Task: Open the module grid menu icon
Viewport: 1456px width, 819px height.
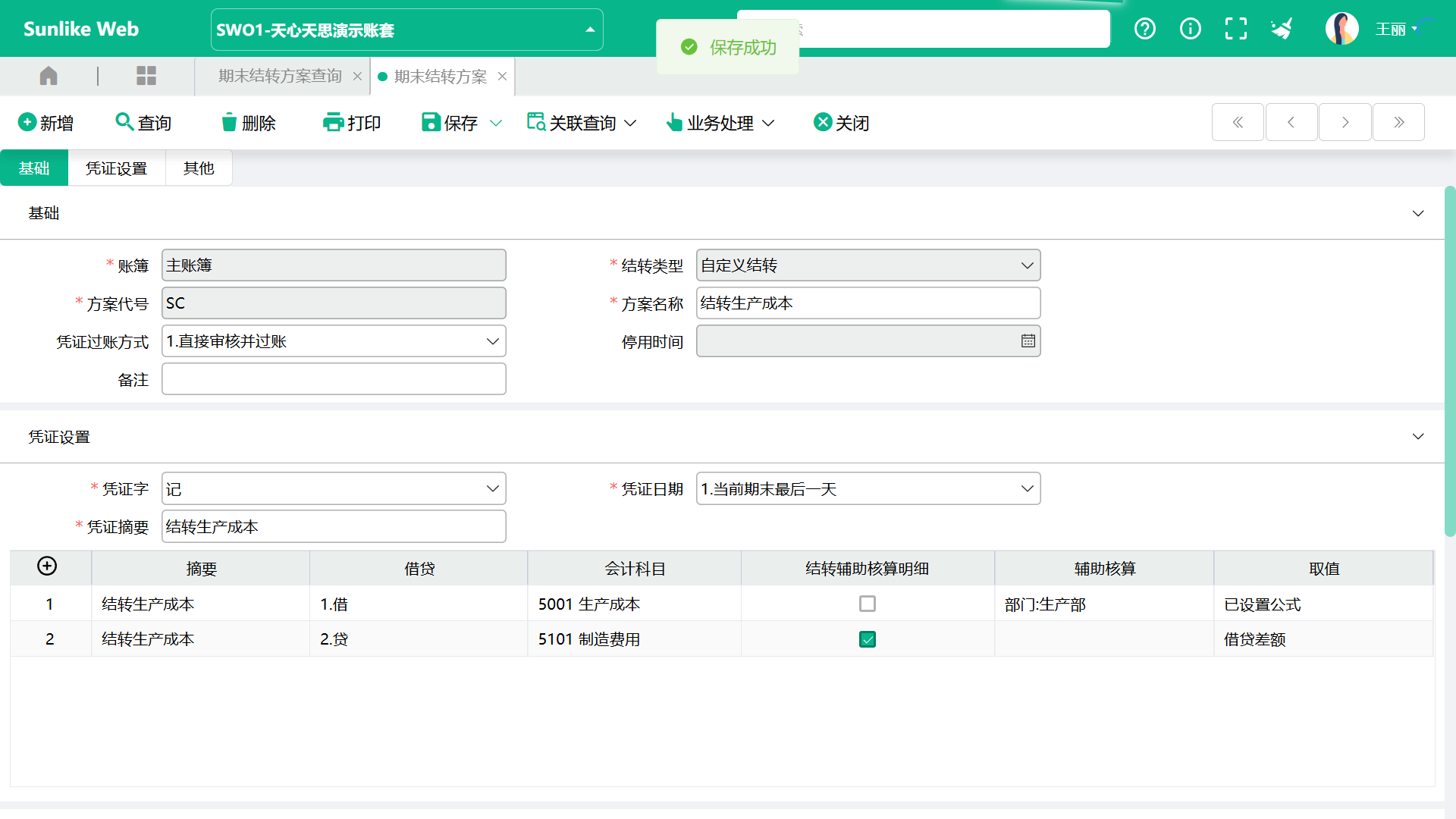Action: click(x=146, y=76)
